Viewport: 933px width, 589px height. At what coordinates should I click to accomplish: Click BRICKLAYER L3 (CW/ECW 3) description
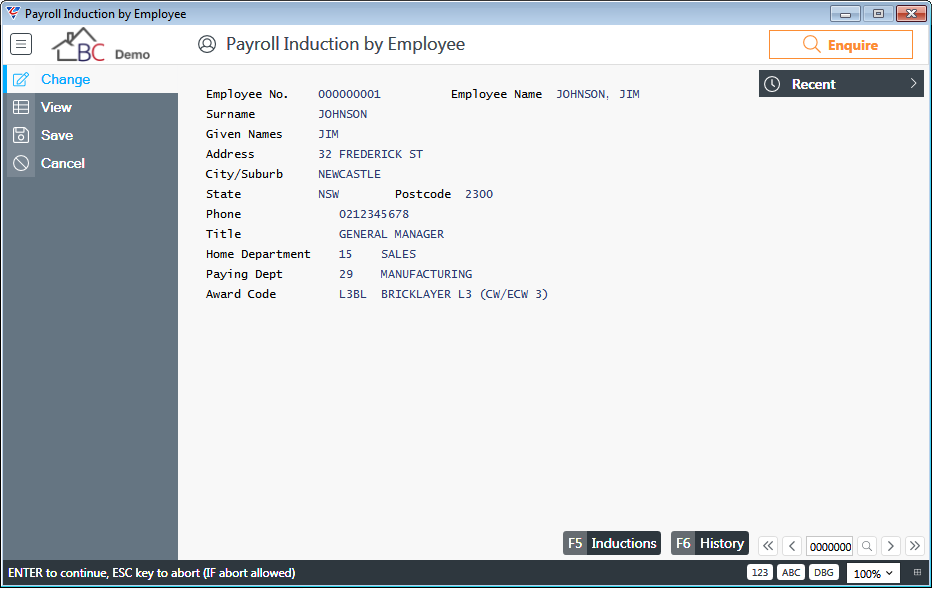point(465,294)
